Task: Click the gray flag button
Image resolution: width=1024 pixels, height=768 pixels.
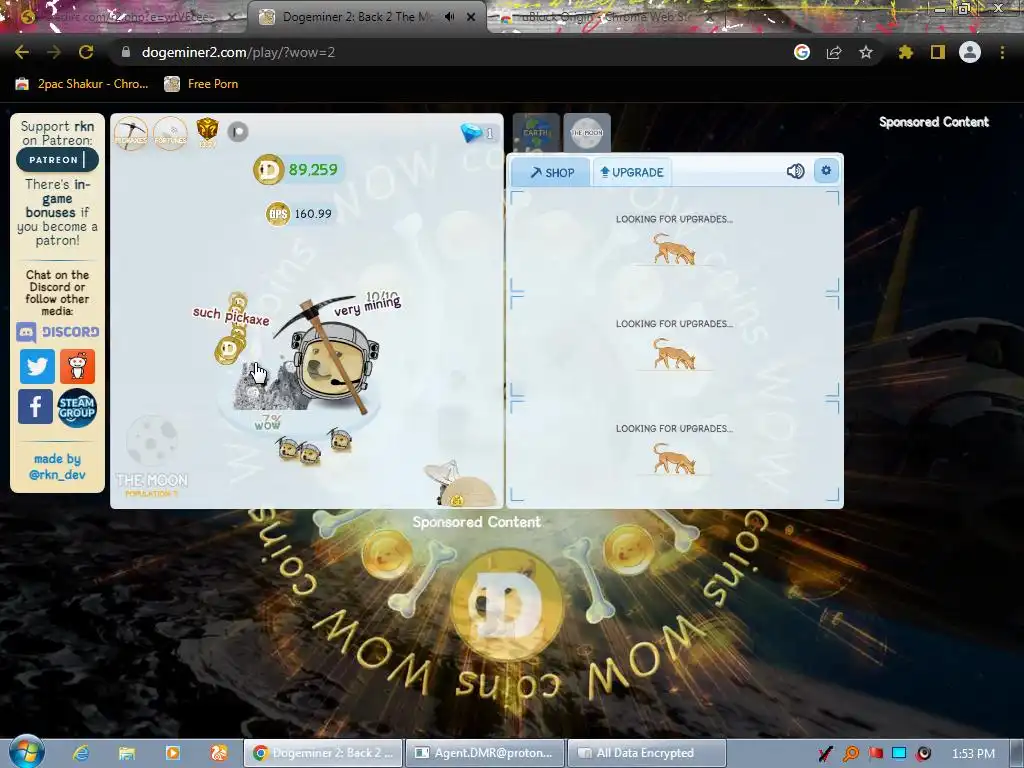Action: [238, 132]
